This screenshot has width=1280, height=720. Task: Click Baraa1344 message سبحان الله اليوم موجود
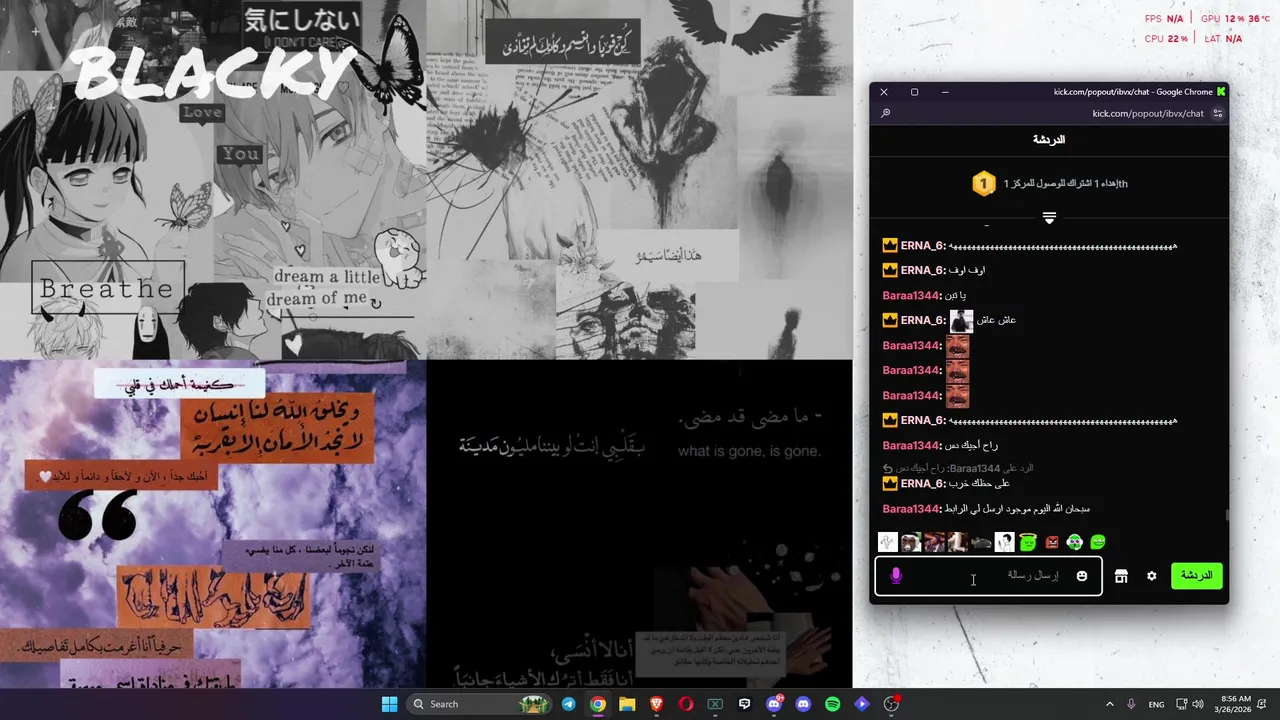1017,509
